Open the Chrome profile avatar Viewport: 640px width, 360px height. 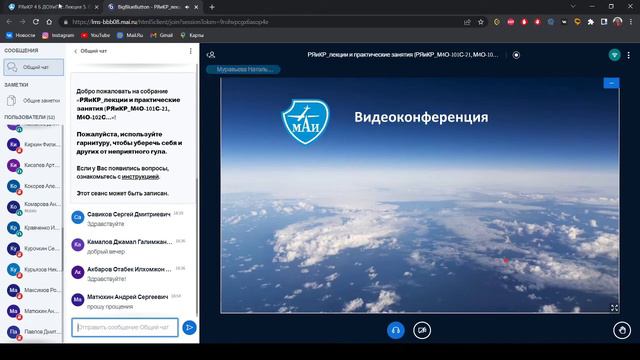(618, 22)
